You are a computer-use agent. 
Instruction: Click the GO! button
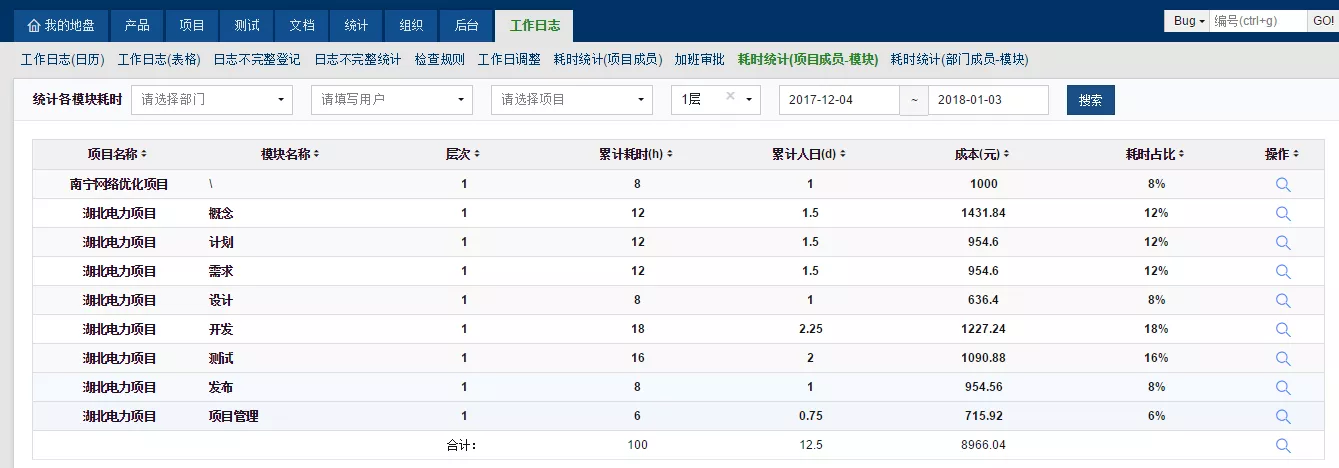(x=1322, y=21)
